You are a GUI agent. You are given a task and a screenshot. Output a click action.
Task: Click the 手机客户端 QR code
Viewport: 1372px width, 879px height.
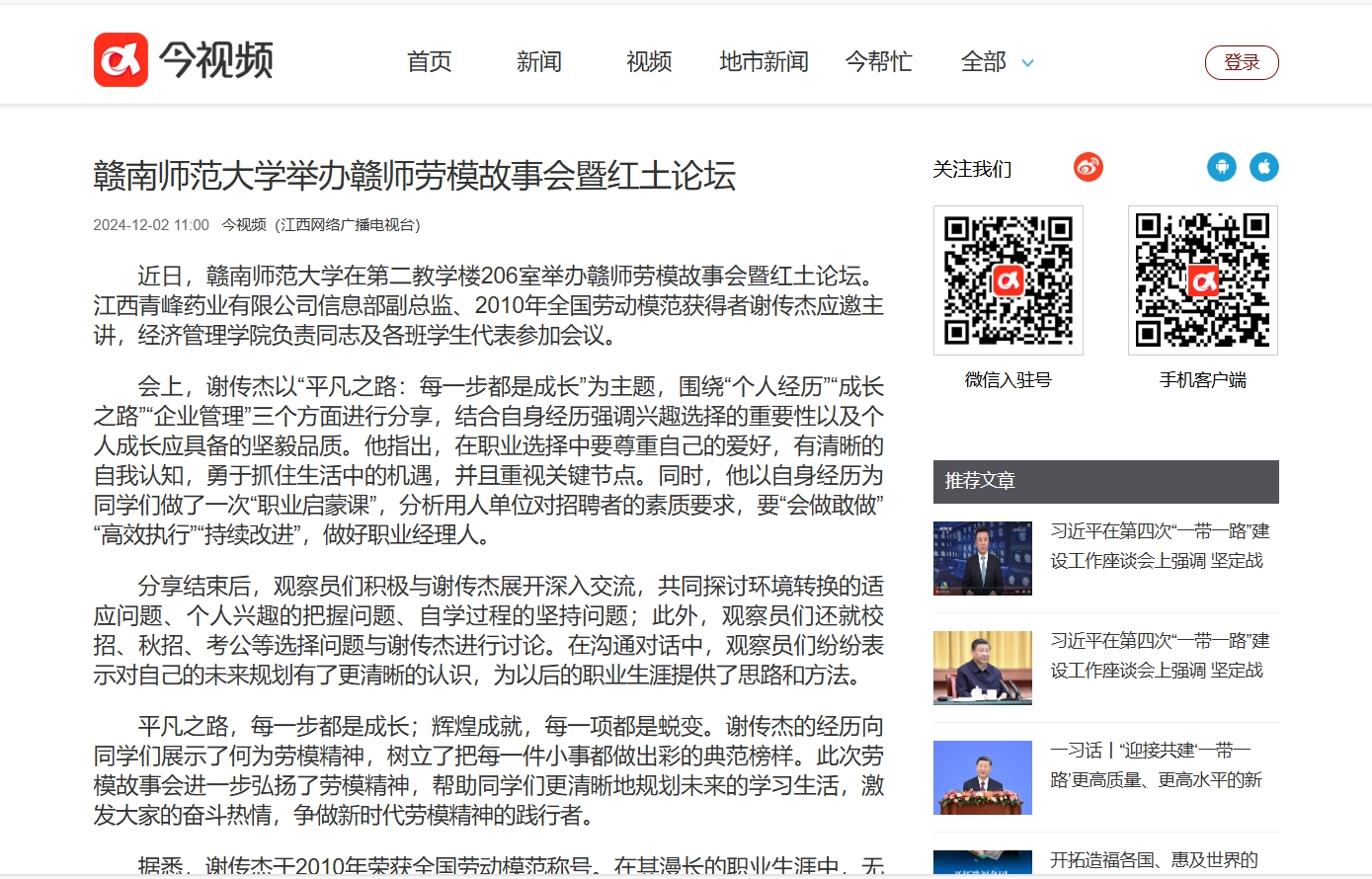(1203, 280)
